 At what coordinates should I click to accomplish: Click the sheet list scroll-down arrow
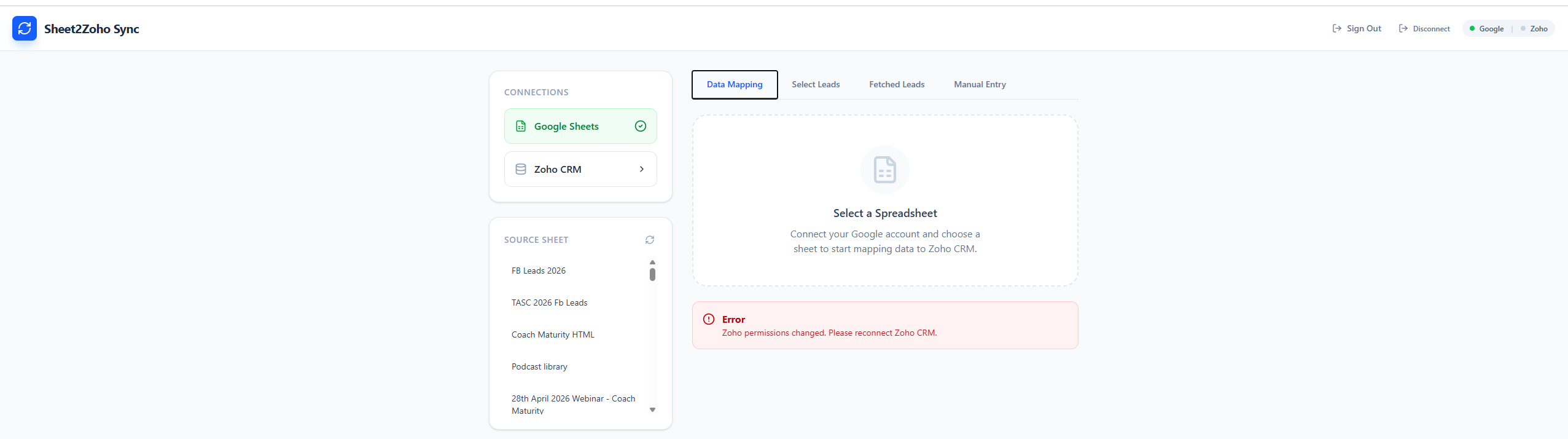[x=652, y=410]
